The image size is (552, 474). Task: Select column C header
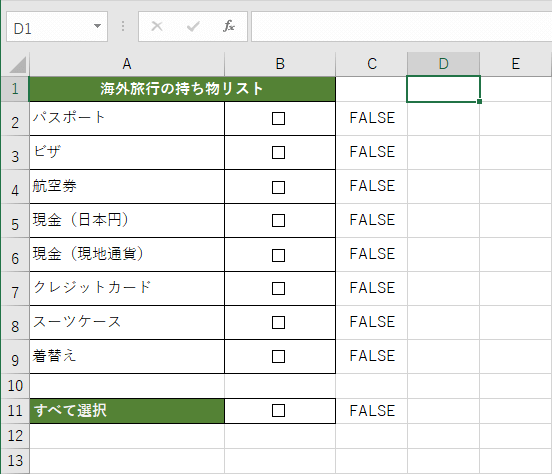click(372, 64)
